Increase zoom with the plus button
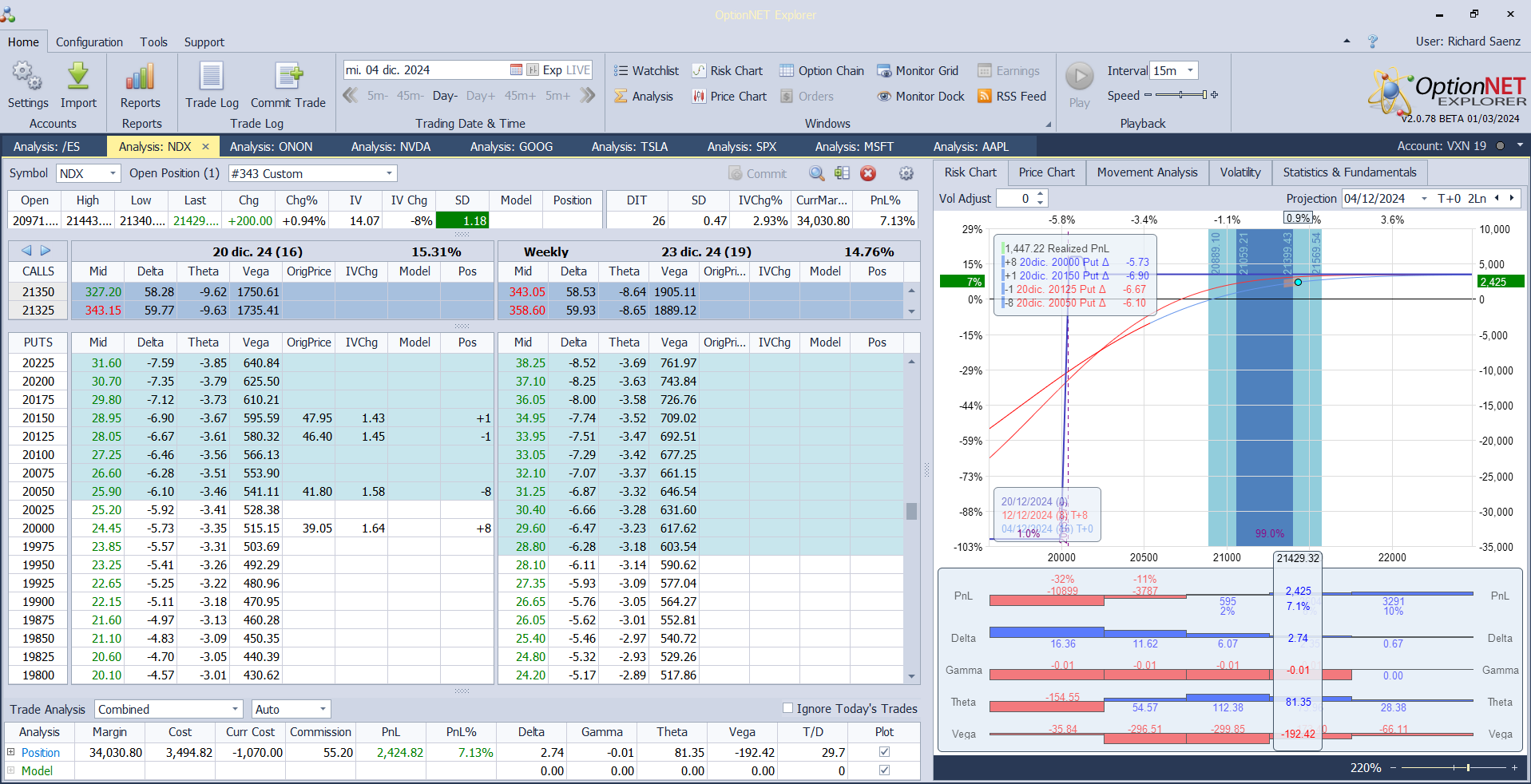This screenshot has height=784, width=1531. click(1514, 768)
